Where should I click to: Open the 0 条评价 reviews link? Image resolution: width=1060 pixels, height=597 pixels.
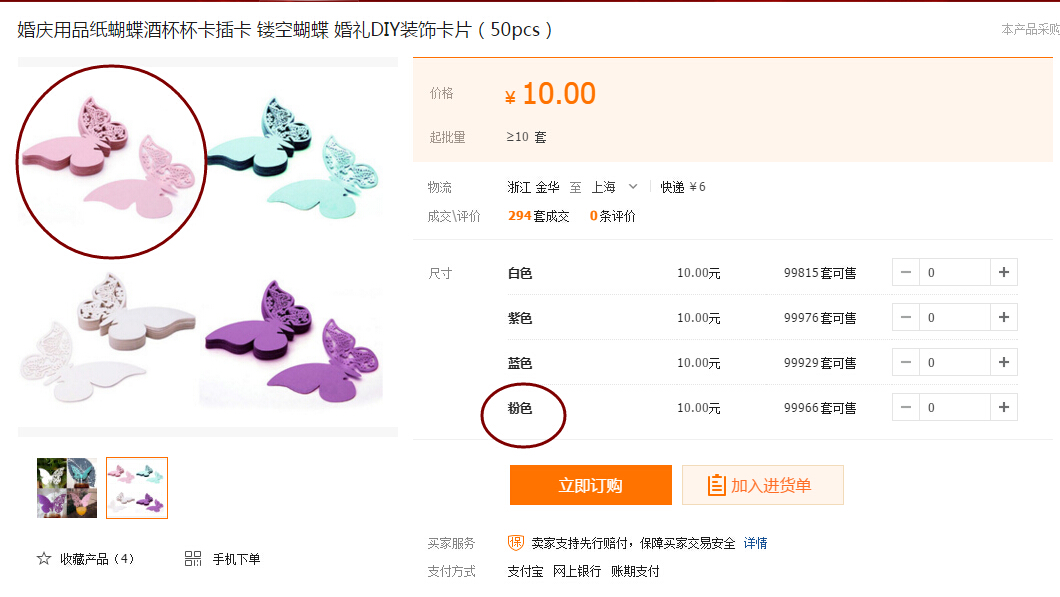coord(612,216)
